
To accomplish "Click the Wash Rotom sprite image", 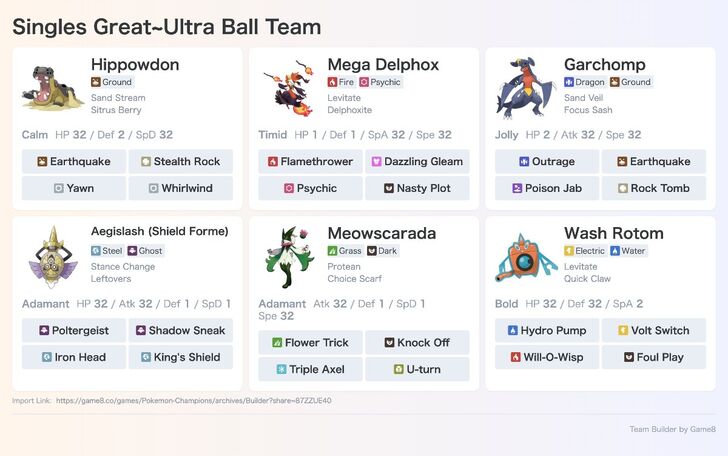I will [x=525, y=257].
